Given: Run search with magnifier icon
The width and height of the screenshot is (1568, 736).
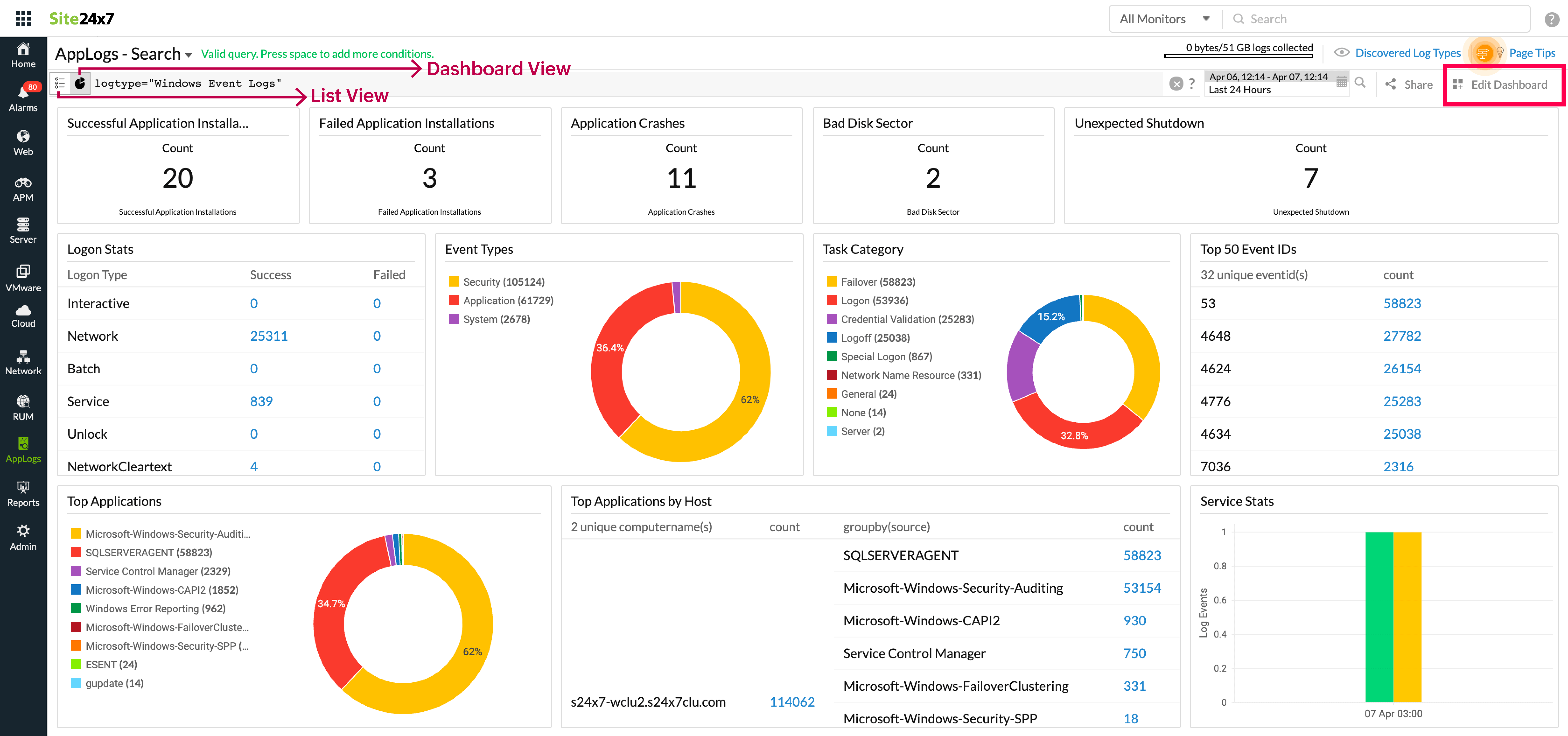Looking at the screenshot, I should [x=1360, y=83].
